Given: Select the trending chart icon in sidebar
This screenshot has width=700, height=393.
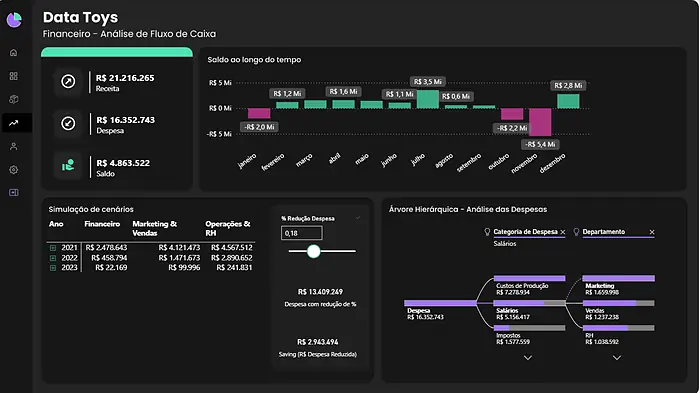Looking at the screenshot, I should pos(13,123).
